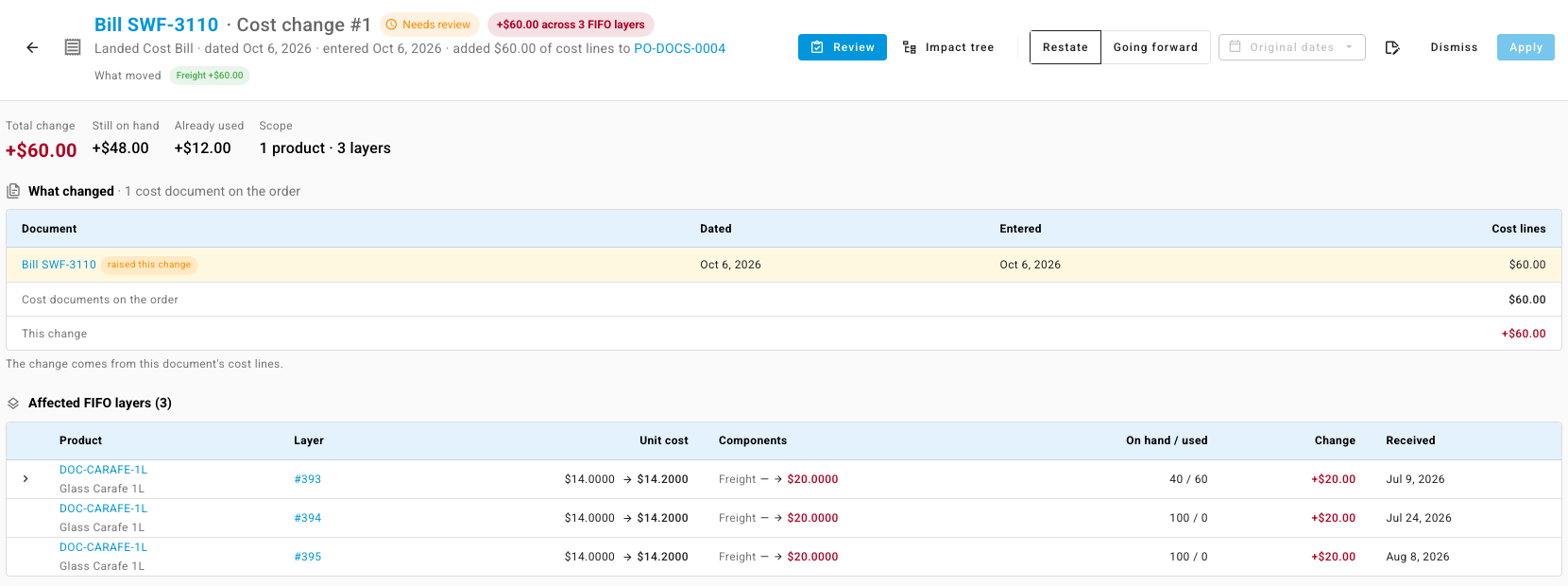Click the Already used value +$12.00
Screen dimensions: 1568x586
(x=203, y=148)
